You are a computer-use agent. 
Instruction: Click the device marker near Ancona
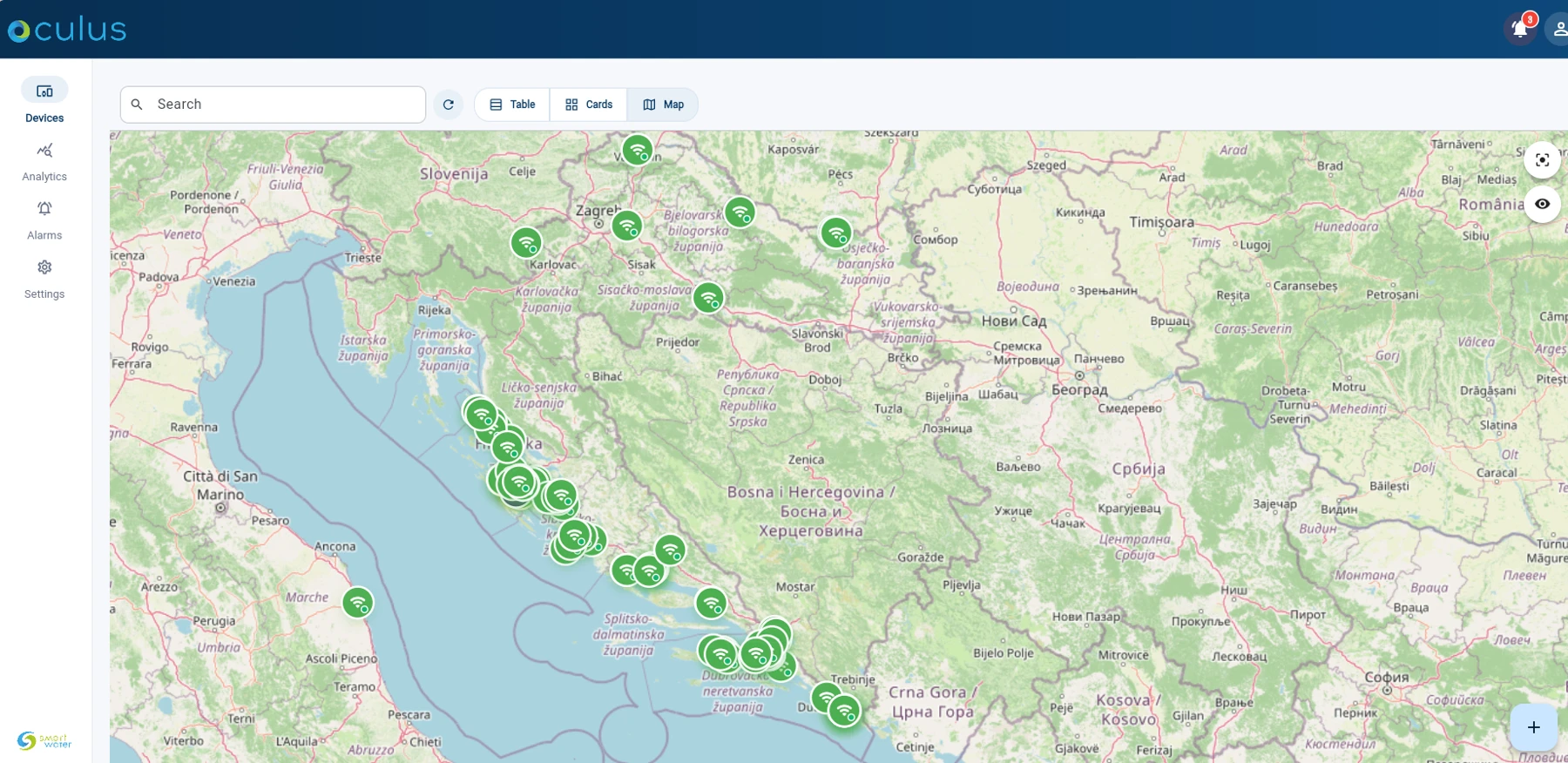(358, 603)
